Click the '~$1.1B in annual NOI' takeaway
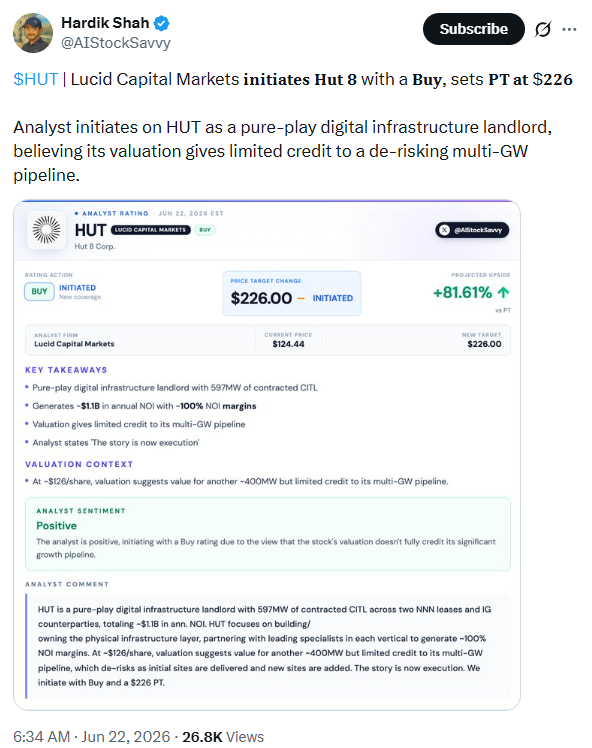 144,406
